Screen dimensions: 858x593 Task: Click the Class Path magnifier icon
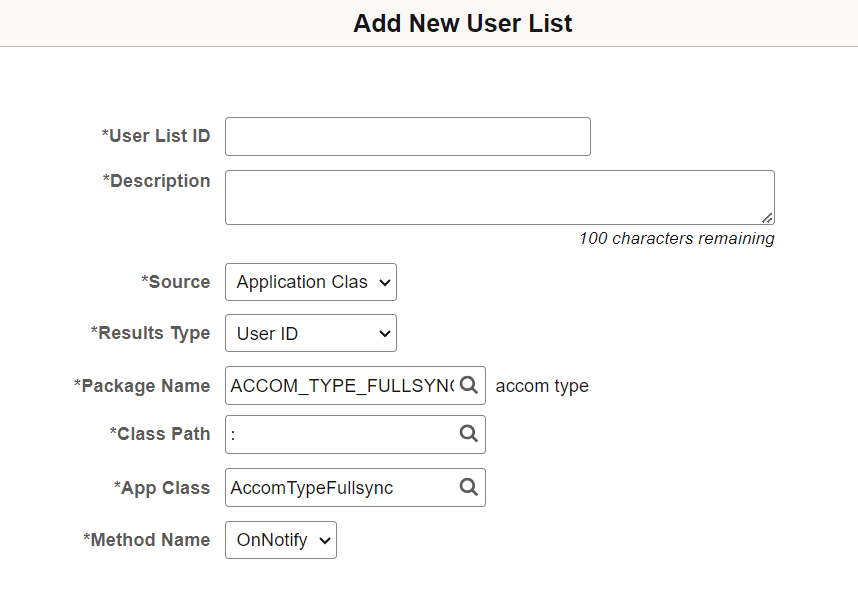(469, 434)
